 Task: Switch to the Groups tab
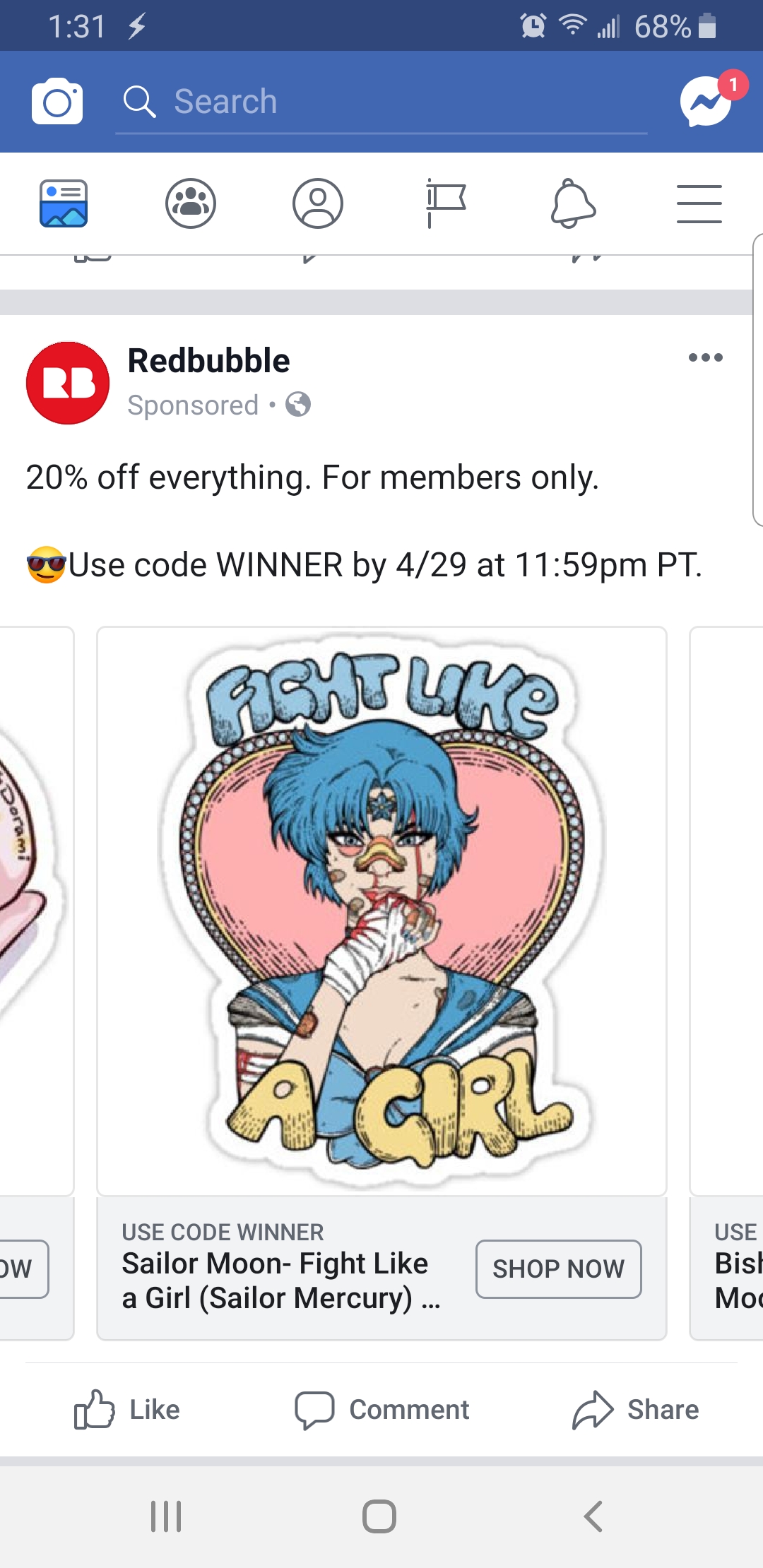191,203
